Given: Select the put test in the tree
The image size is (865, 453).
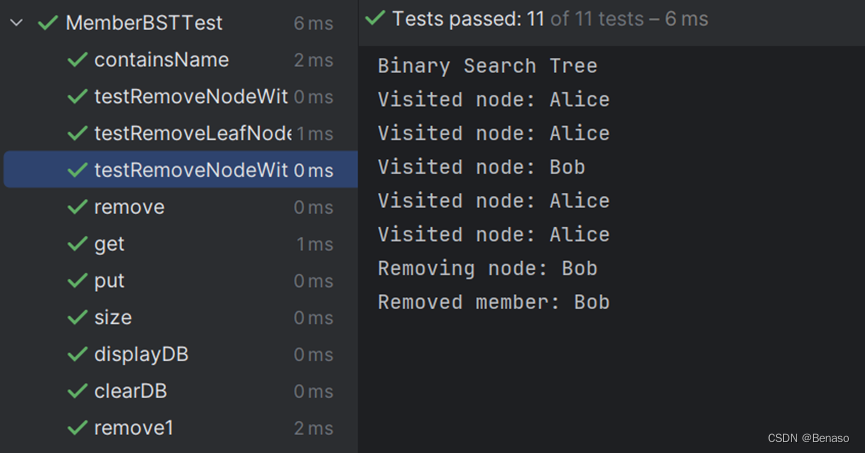Looking at the screenshot, I should click(x=180, y=280).
